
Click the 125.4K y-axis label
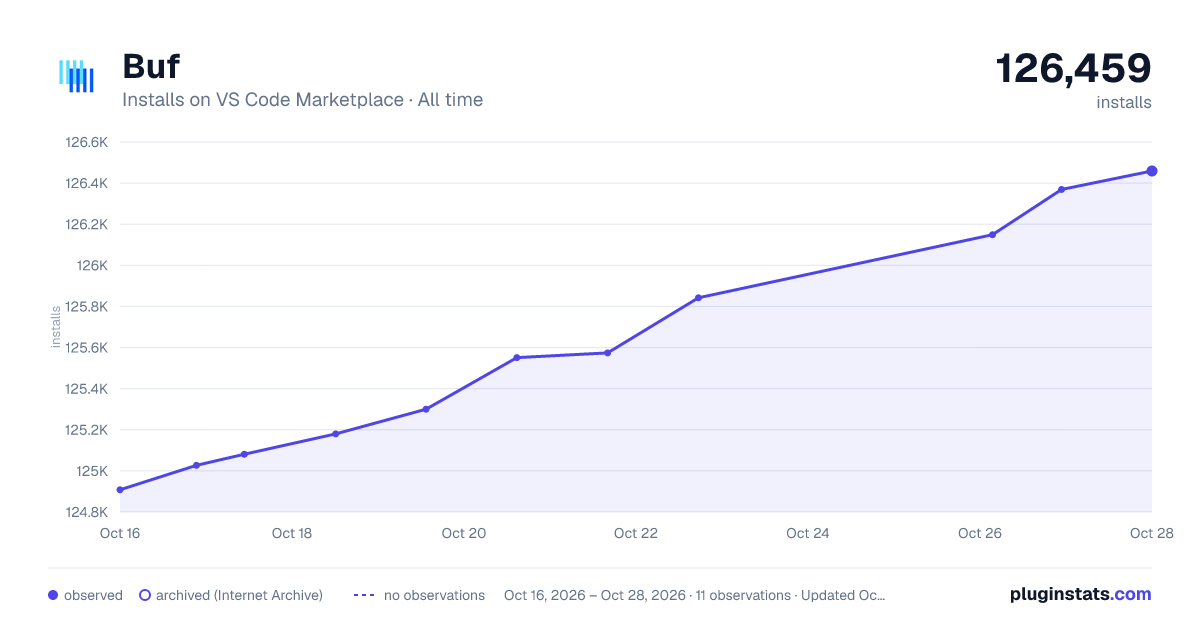(x=86, y=389)
